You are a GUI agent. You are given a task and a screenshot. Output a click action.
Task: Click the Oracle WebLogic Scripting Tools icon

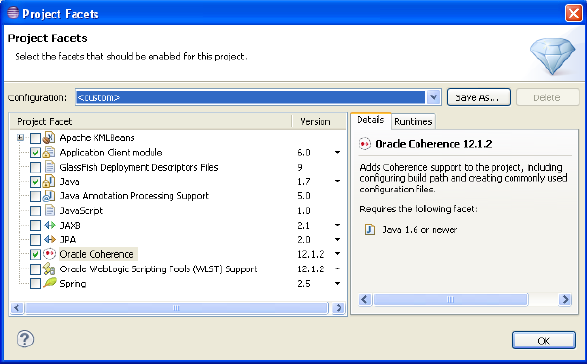point(49,269)
